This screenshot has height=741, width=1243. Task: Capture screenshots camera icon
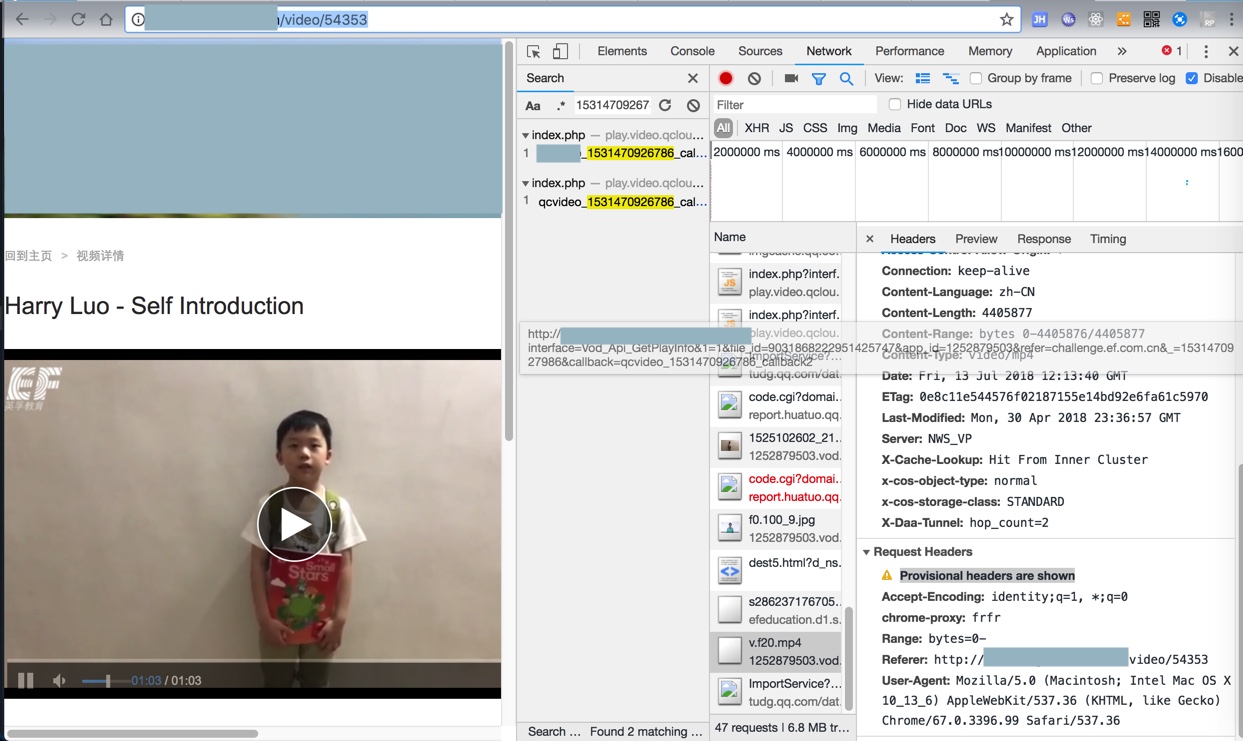pos(791,78)
